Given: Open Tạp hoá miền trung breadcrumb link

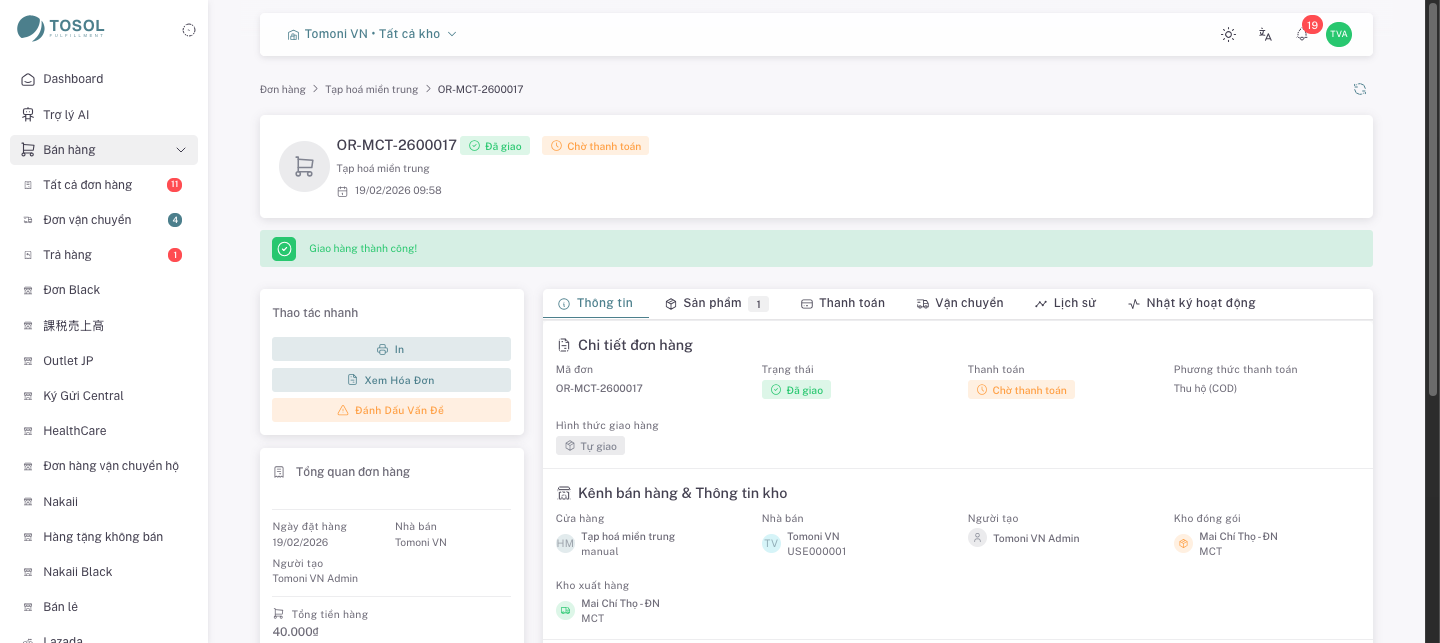Looking at the screenshot, I should [x=372, y=89].
